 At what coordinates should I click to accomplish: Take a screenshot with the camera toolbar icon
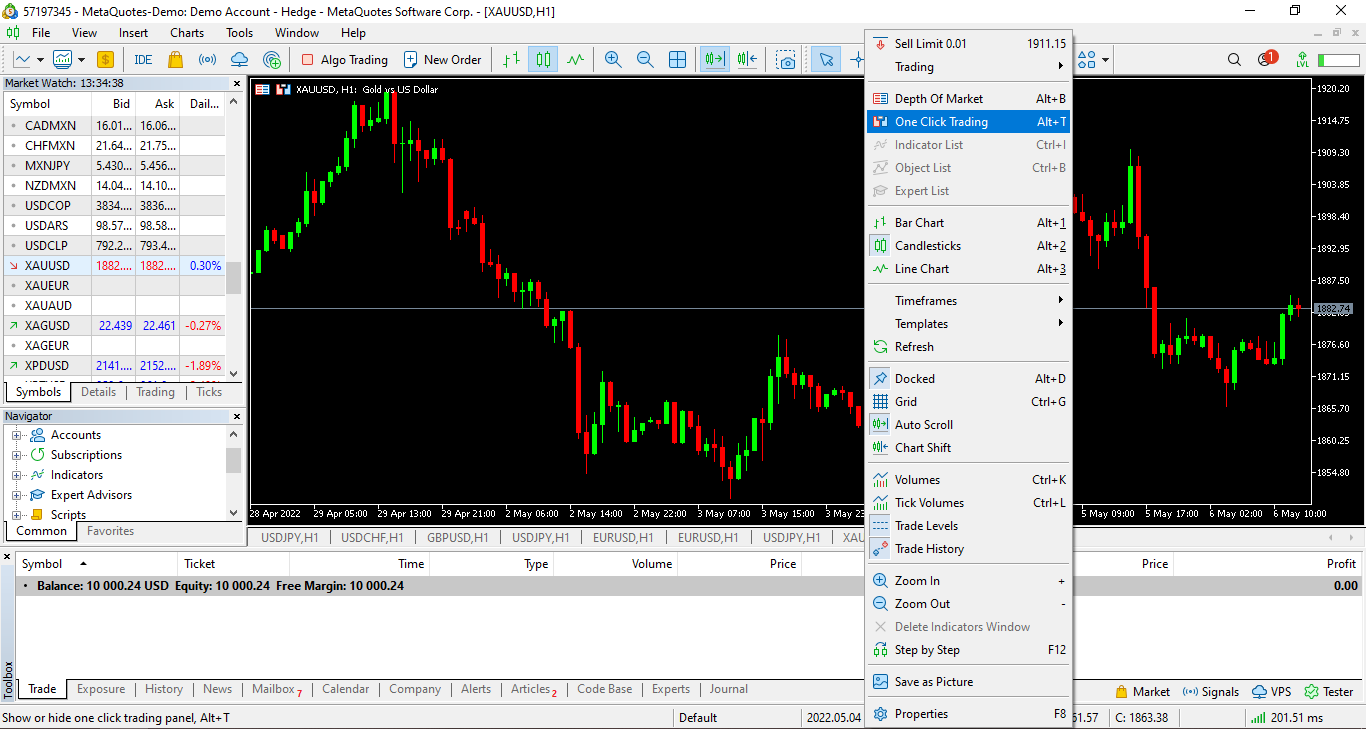pos(787,60)
